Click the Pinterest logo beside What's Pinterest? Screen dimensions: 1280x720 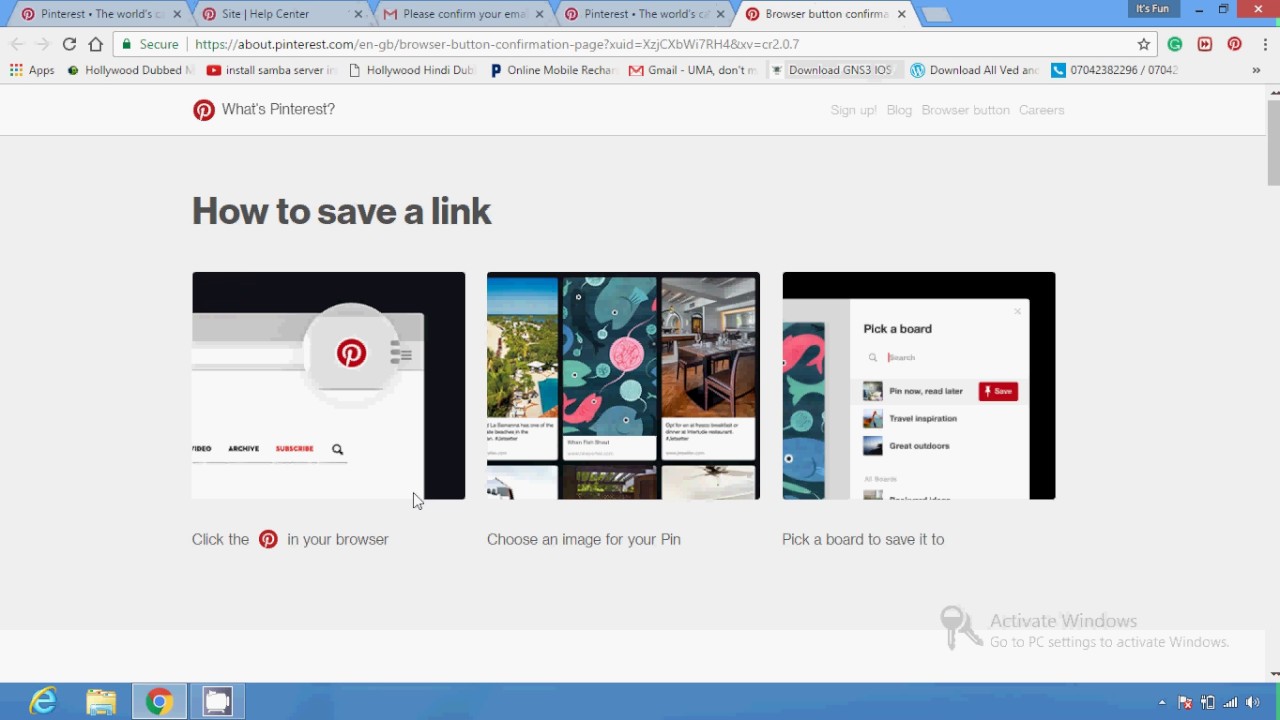pos(204,110)
